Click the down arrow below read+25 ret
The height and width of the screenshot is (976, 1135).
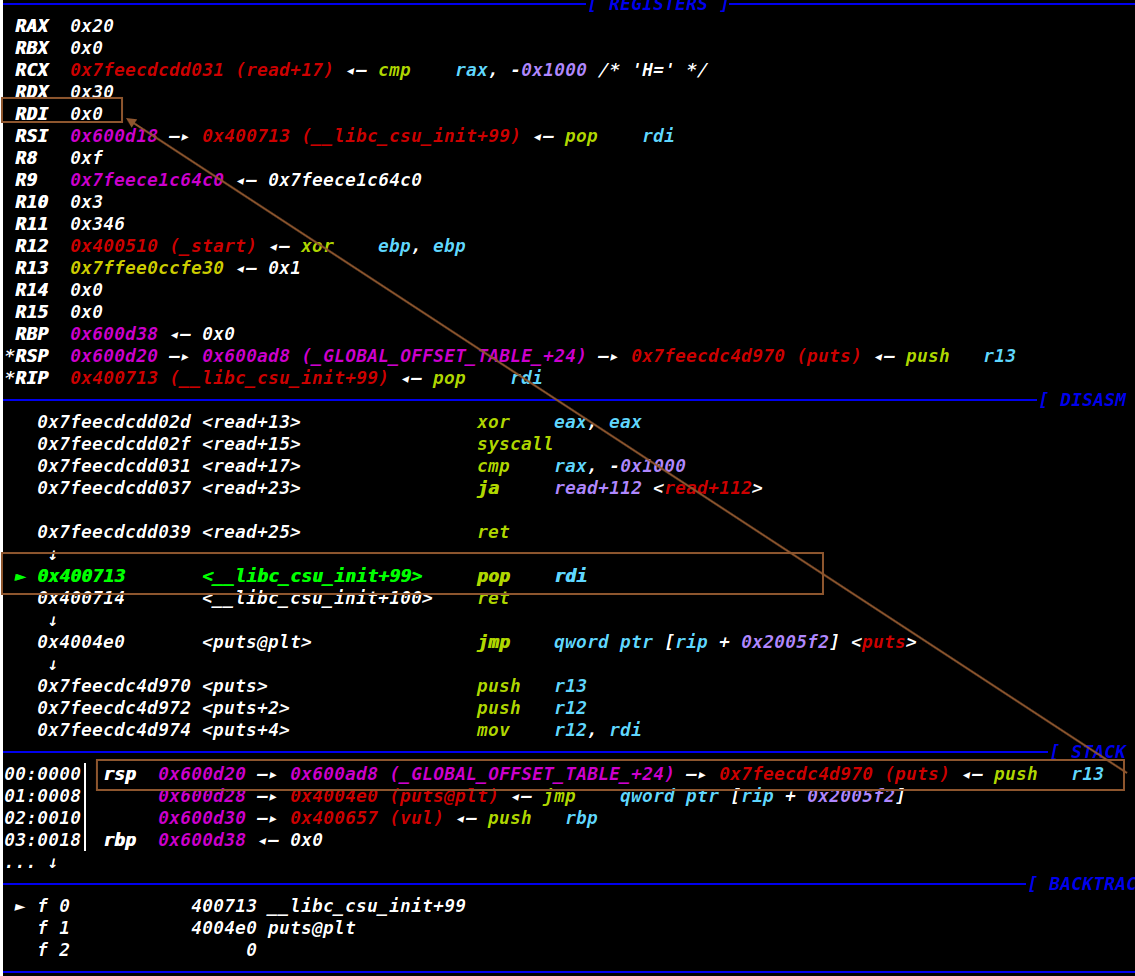pos(52,554)
